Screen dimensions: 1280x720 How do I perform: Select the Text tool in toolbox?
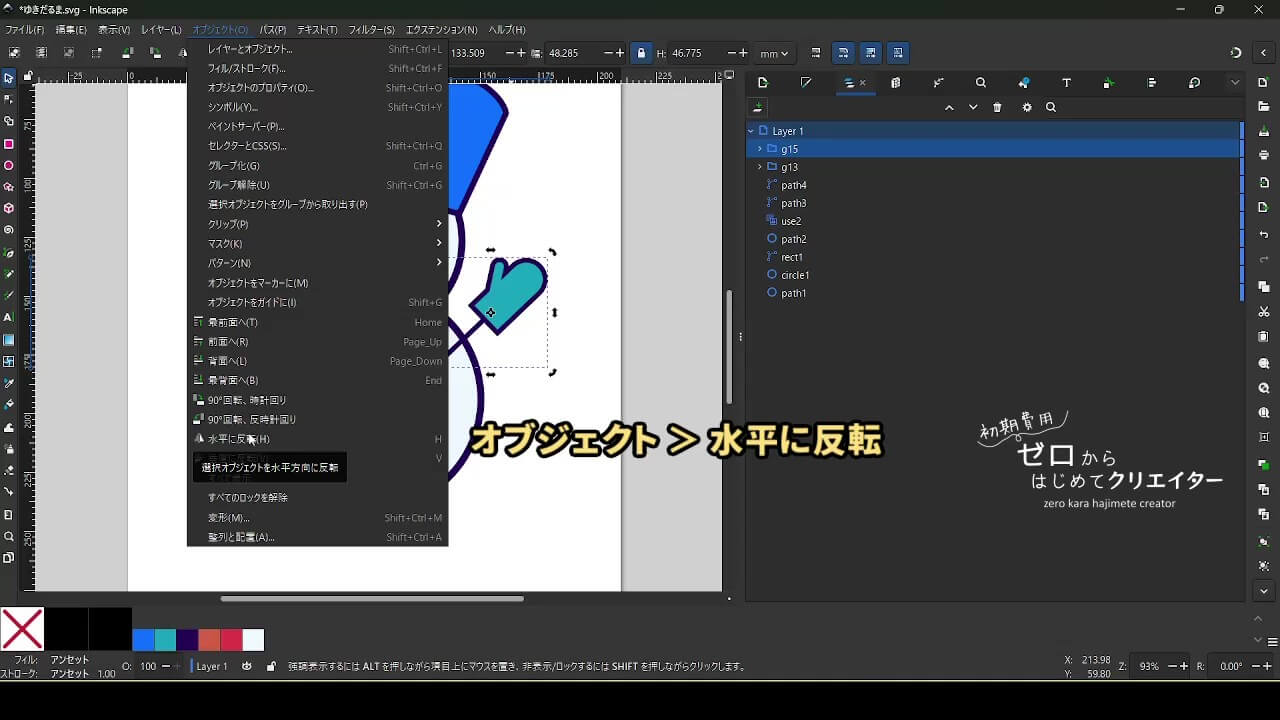(x=9, y=317)
